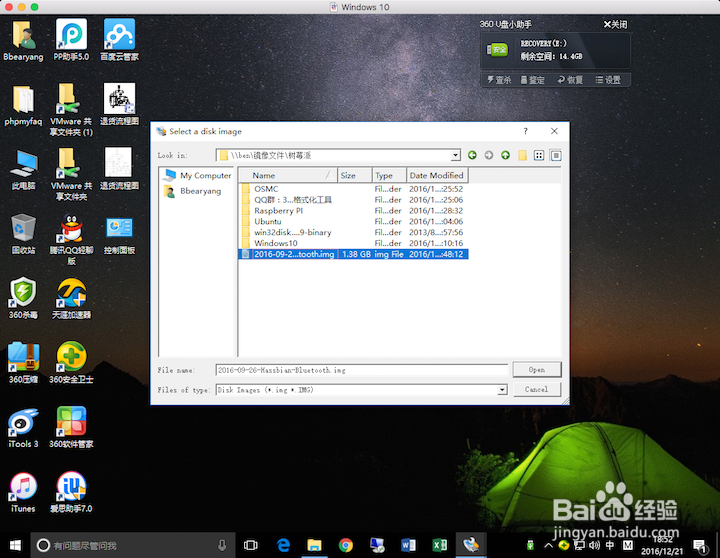Switch to detail view mode

point(556,155)
